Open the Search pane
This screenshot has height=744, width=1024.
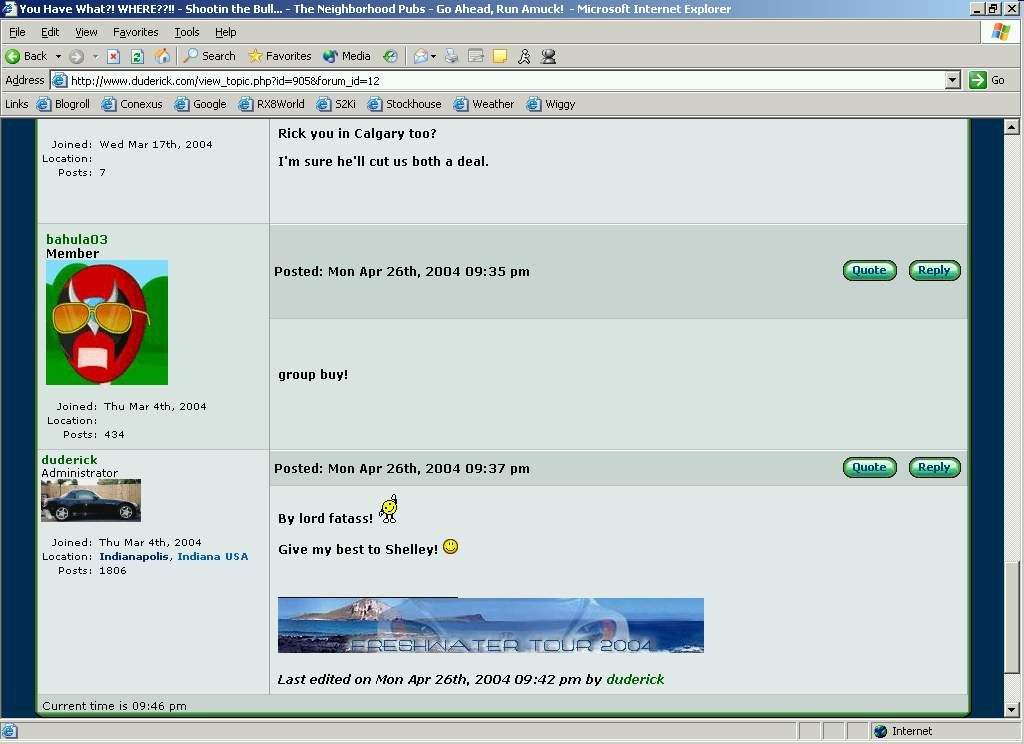point(209,56)
